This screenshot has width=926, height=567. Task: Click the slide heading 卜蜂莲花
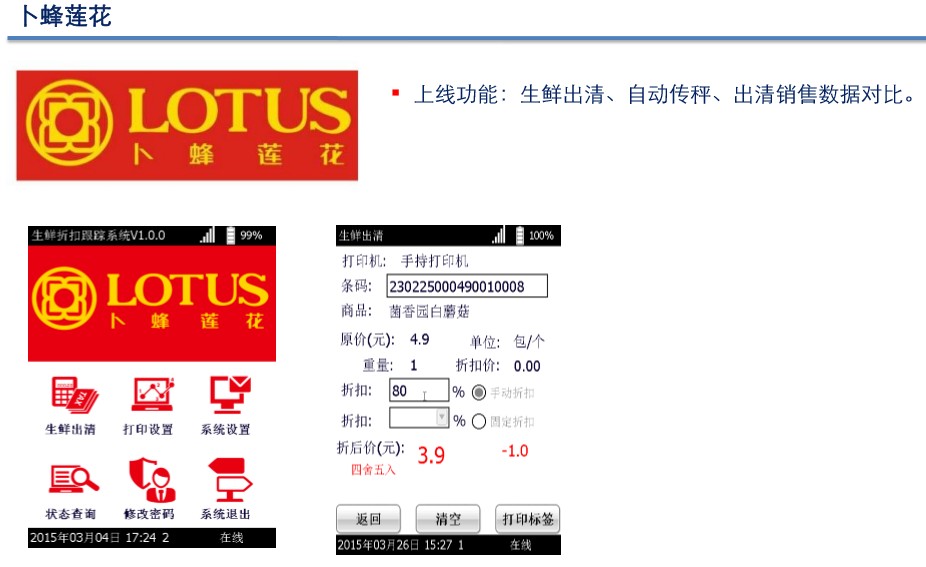[65, 16]
